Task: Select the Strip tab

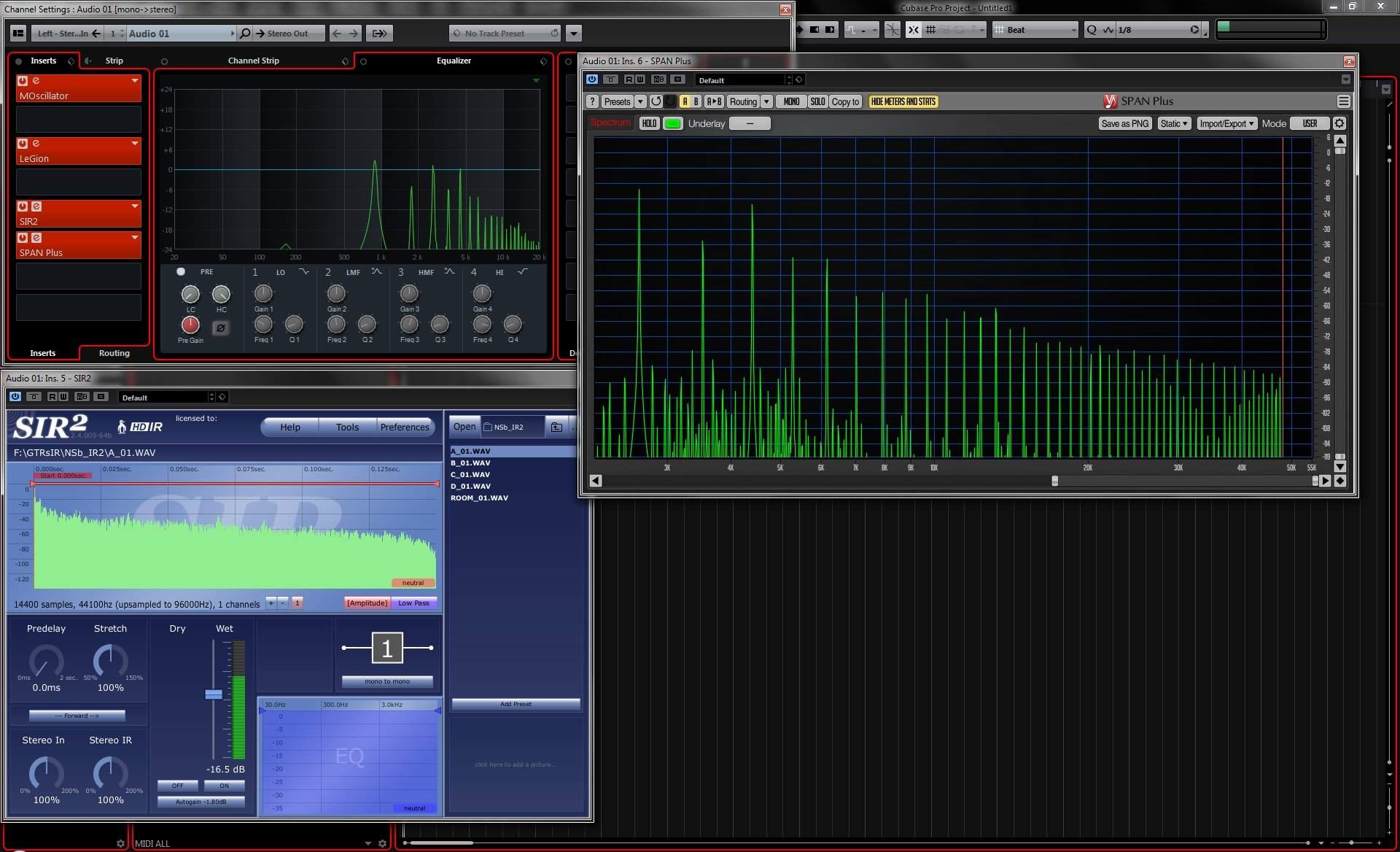Action: [x=114, y=61]
